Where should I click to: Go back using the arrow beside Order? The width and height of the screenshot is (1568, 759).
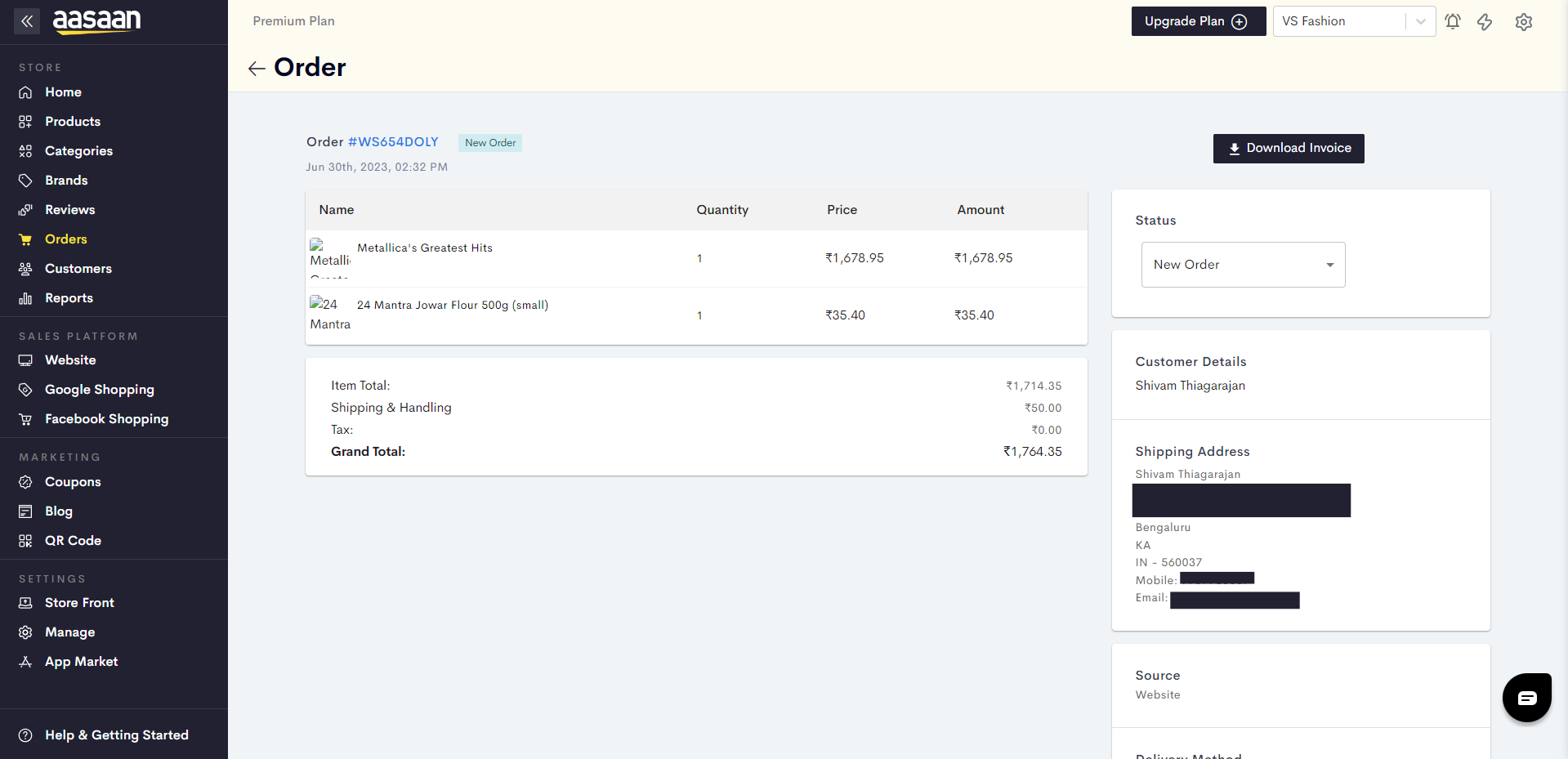point(257,69)
